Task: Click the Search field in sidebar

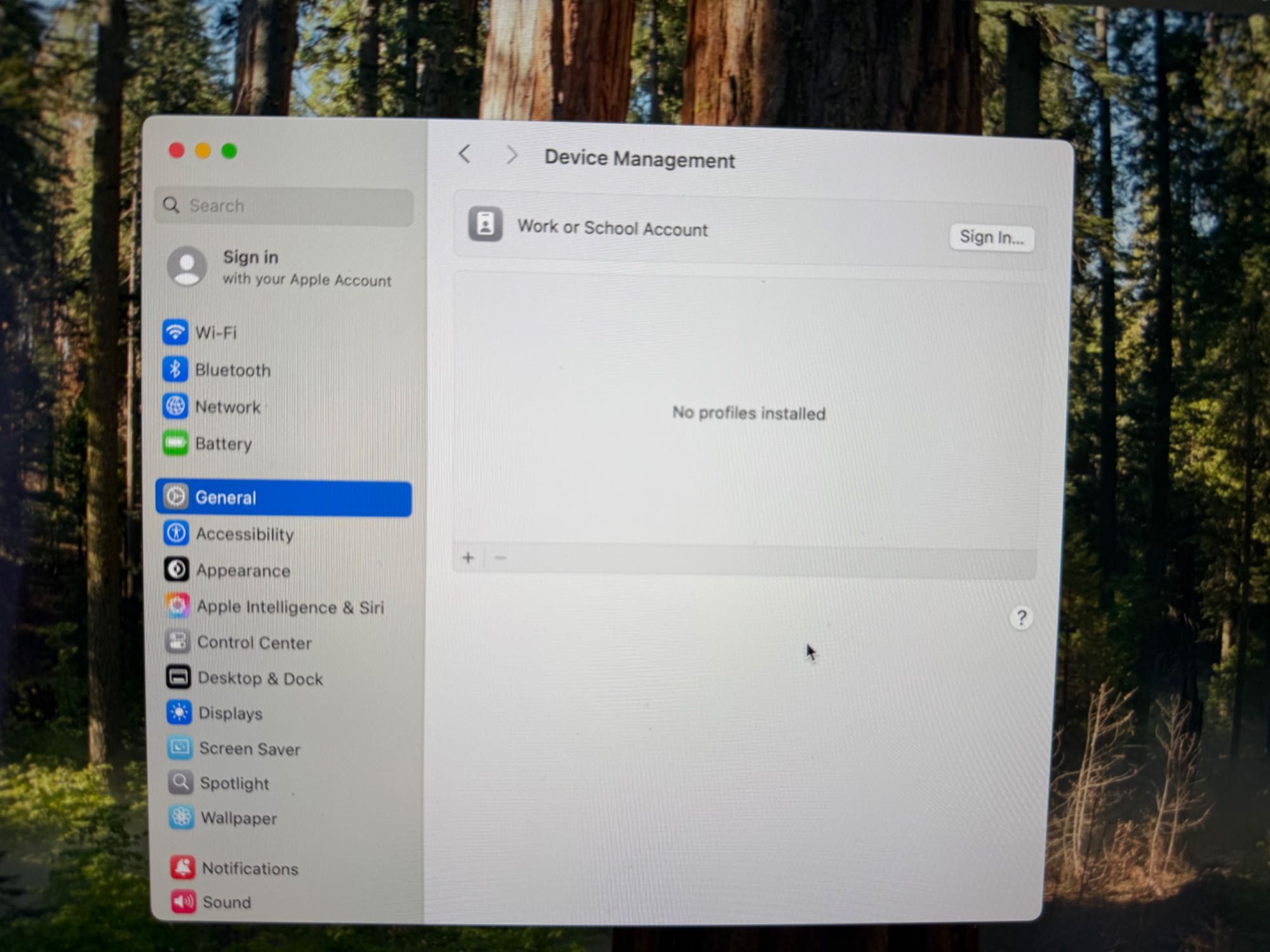Action: (x=284, y=206)
